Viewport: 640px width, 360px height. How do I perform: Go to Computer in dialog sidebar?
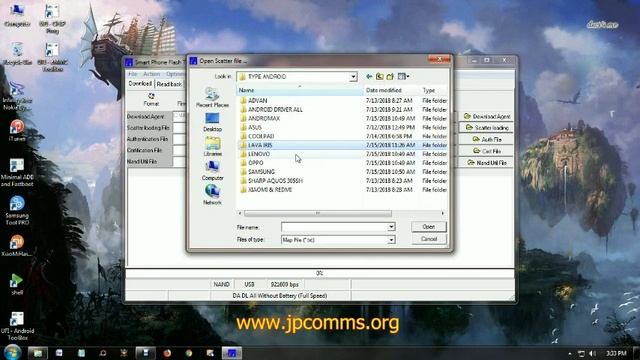(x=212, y=171)
